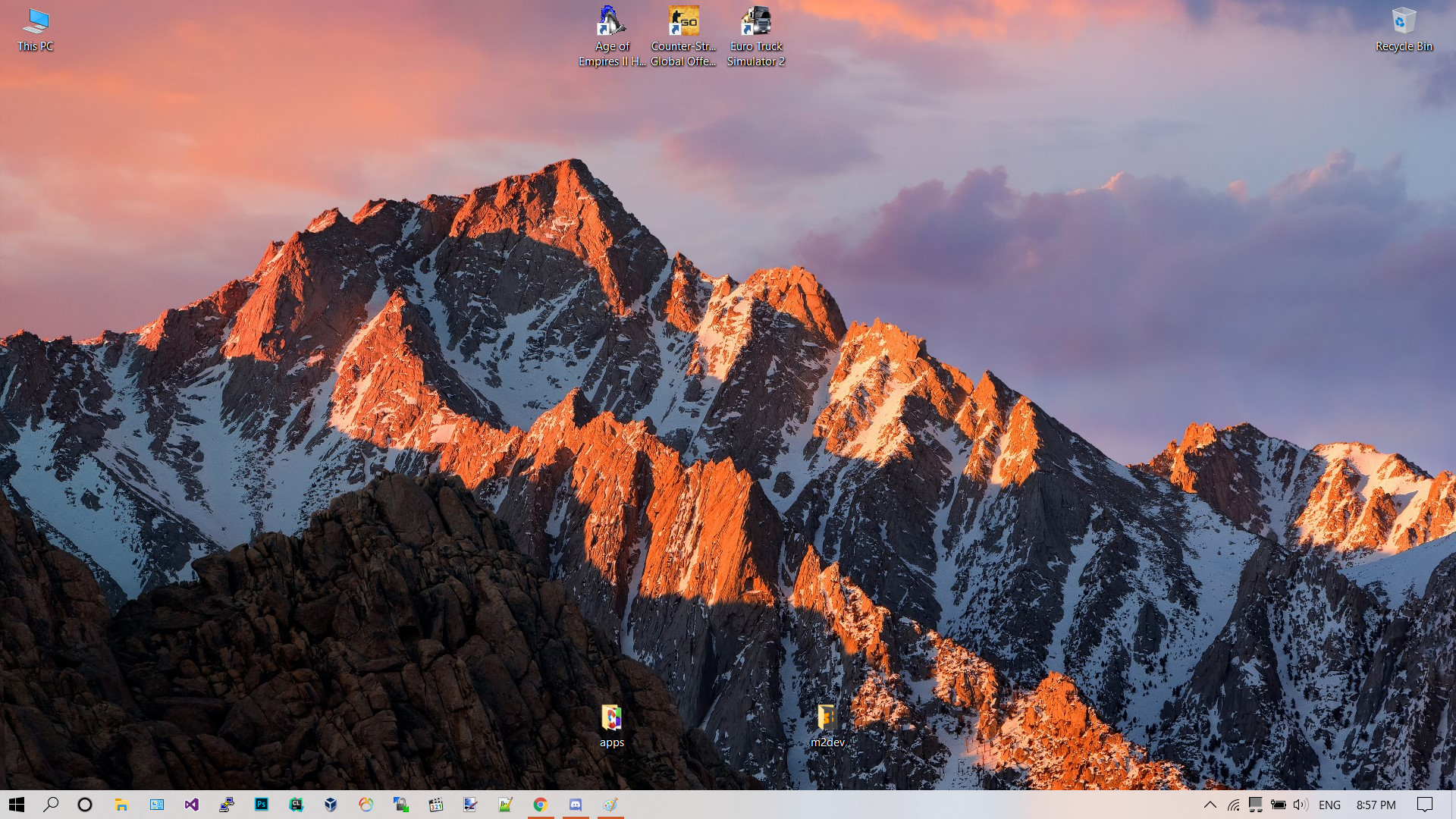Open taskbar Search
The height and width of the screenshot is (819, 1456).
point(51,805)
